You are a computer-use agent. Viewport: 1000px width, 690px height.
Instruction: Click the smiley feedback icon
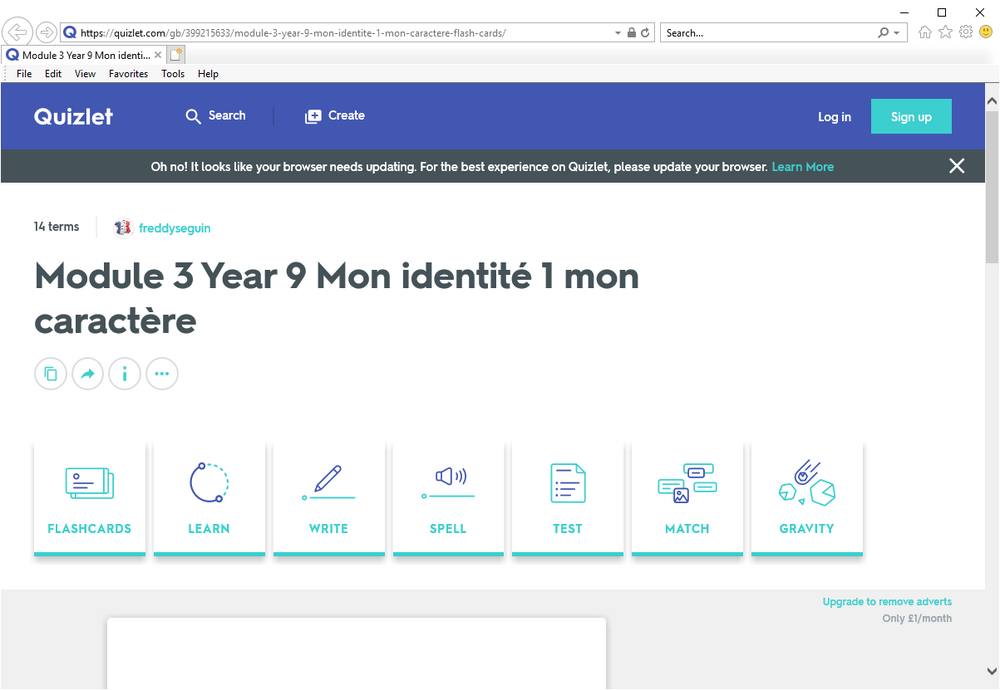click(x=985, y=32)
